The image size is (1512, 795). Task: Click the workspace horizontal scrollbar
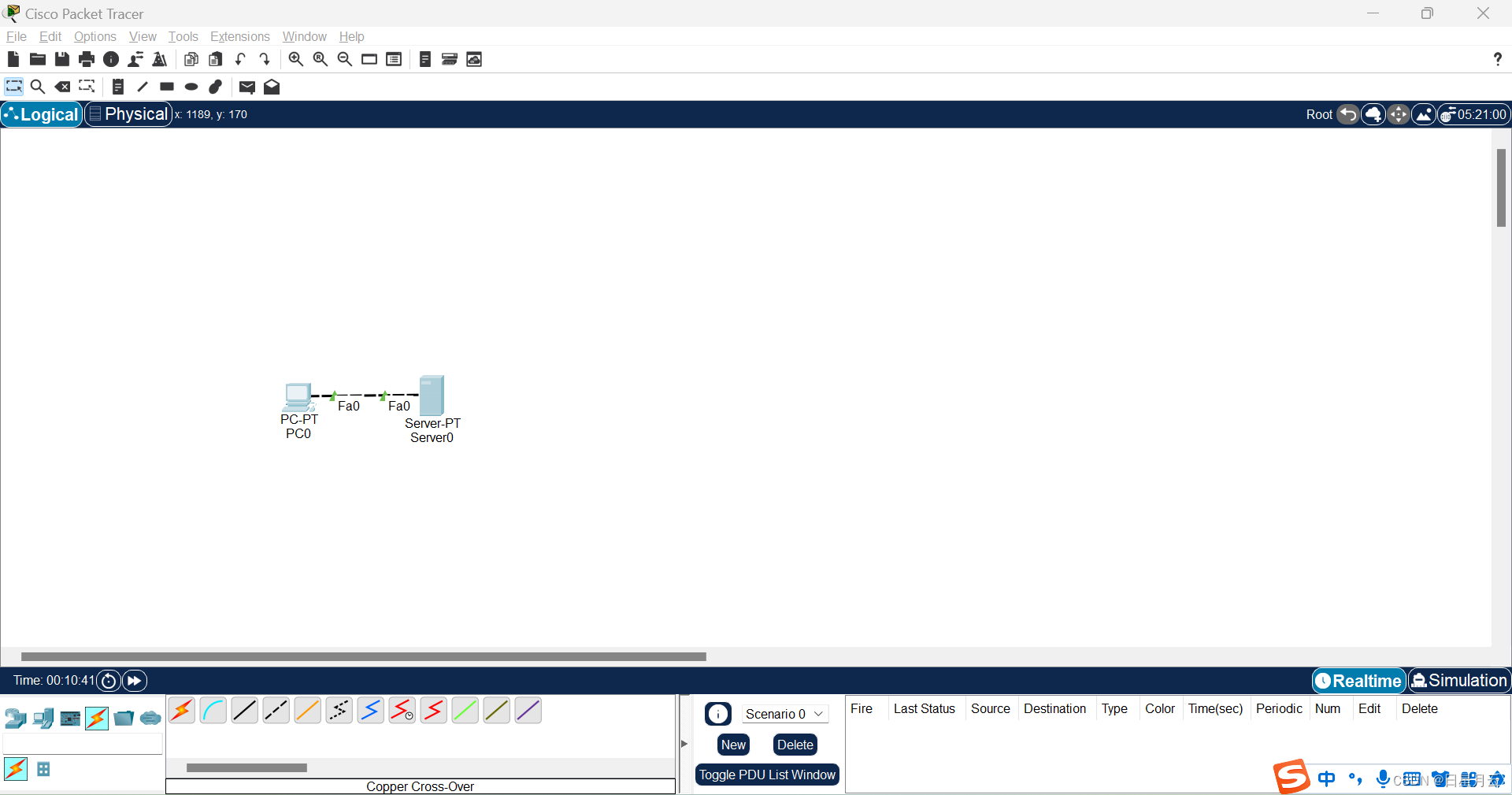[x=364, y=656]
